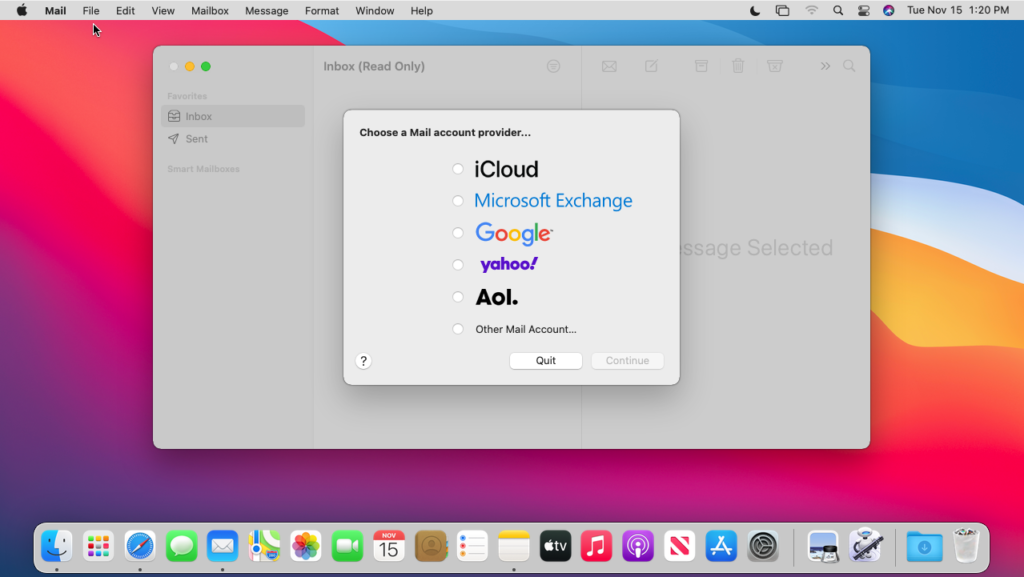Select Inbox in the Favorites sidebar

(x=232, y=116)
